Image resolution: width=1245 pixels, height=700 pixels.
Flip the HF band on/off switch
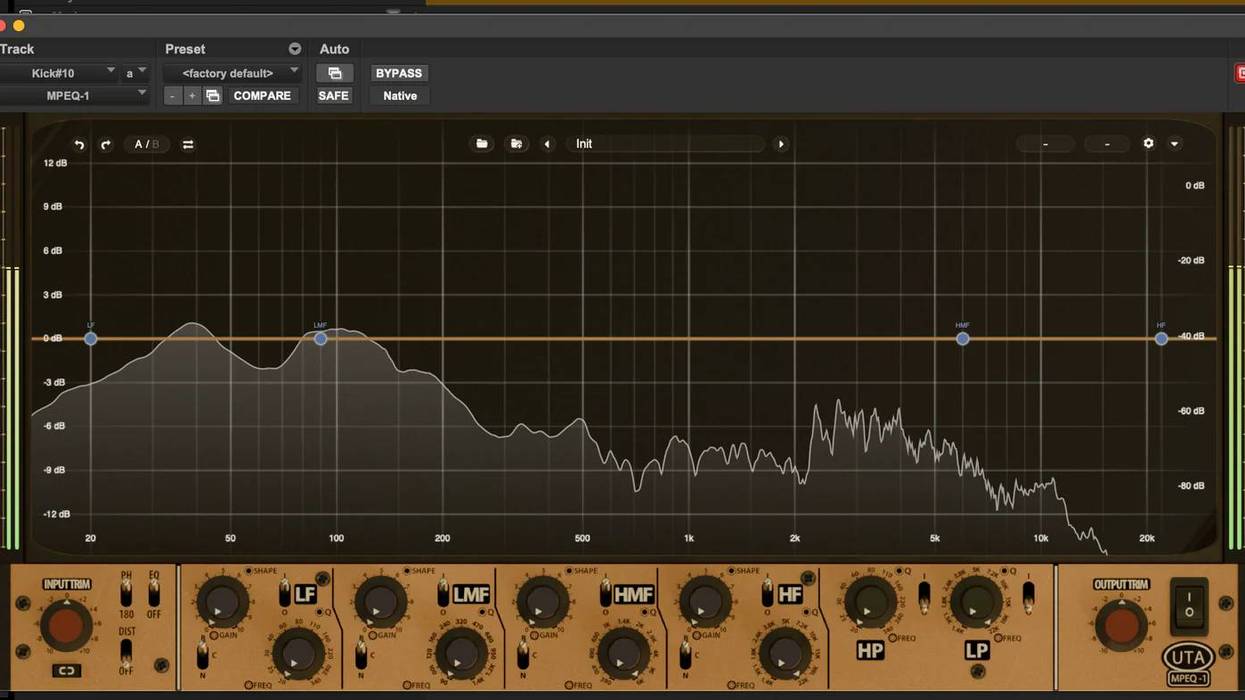click(767, 593)
